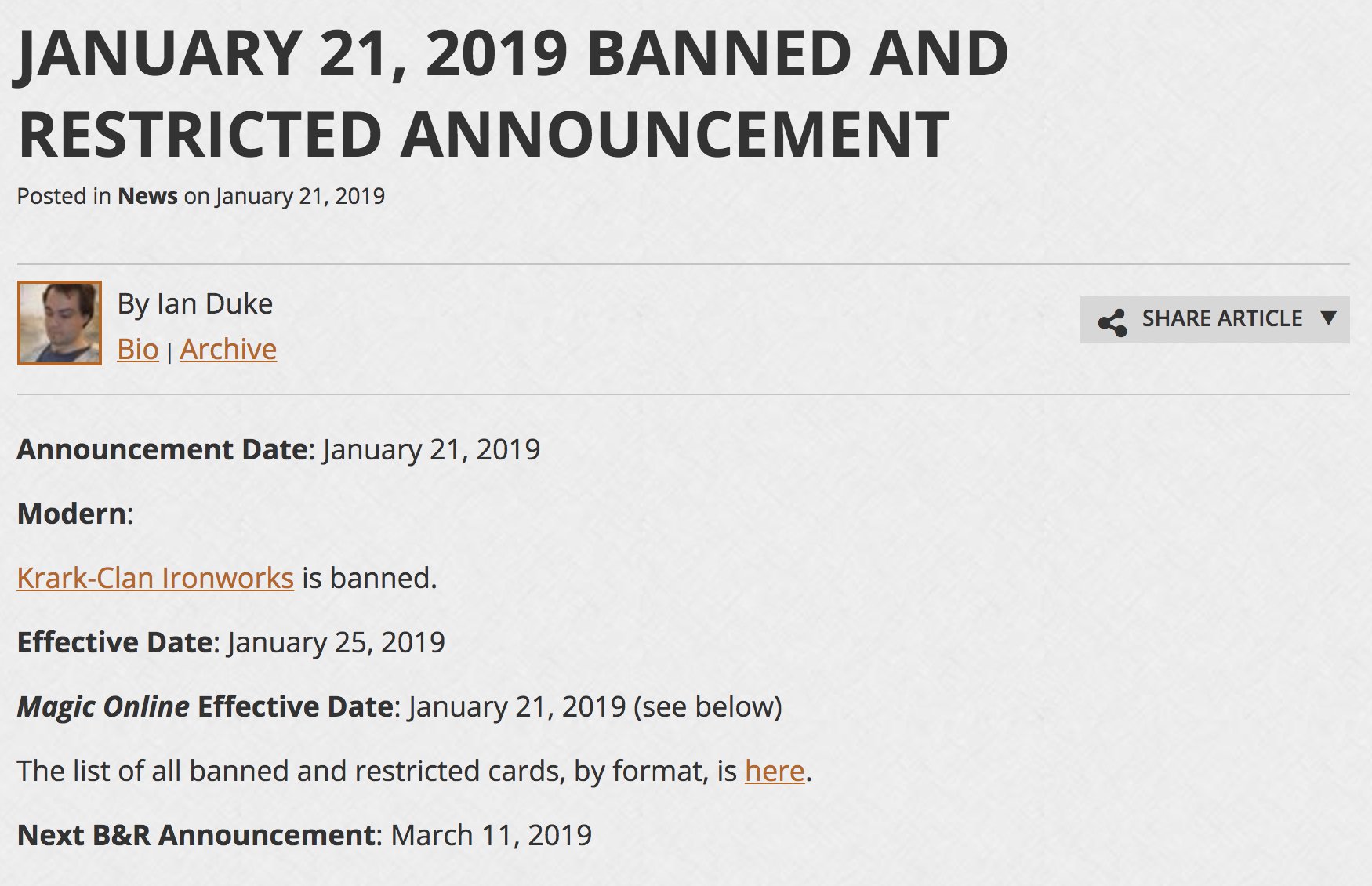Open the author's Archive link
The width and height of the screenshot is (1372, 886).
[228, 350]
